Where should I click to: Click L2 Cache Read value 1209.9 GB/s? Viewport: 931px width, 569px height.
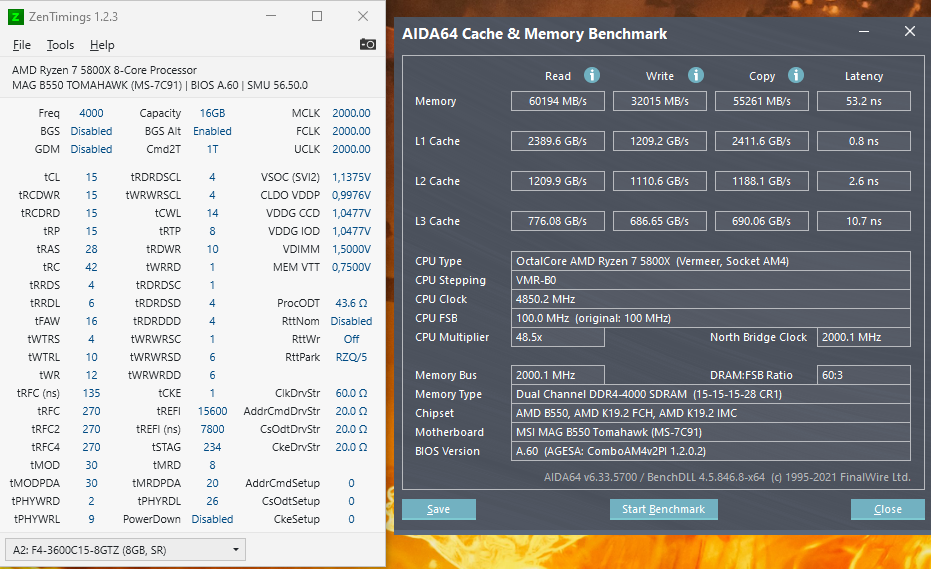pyautogui.click(x=558, y=181)
